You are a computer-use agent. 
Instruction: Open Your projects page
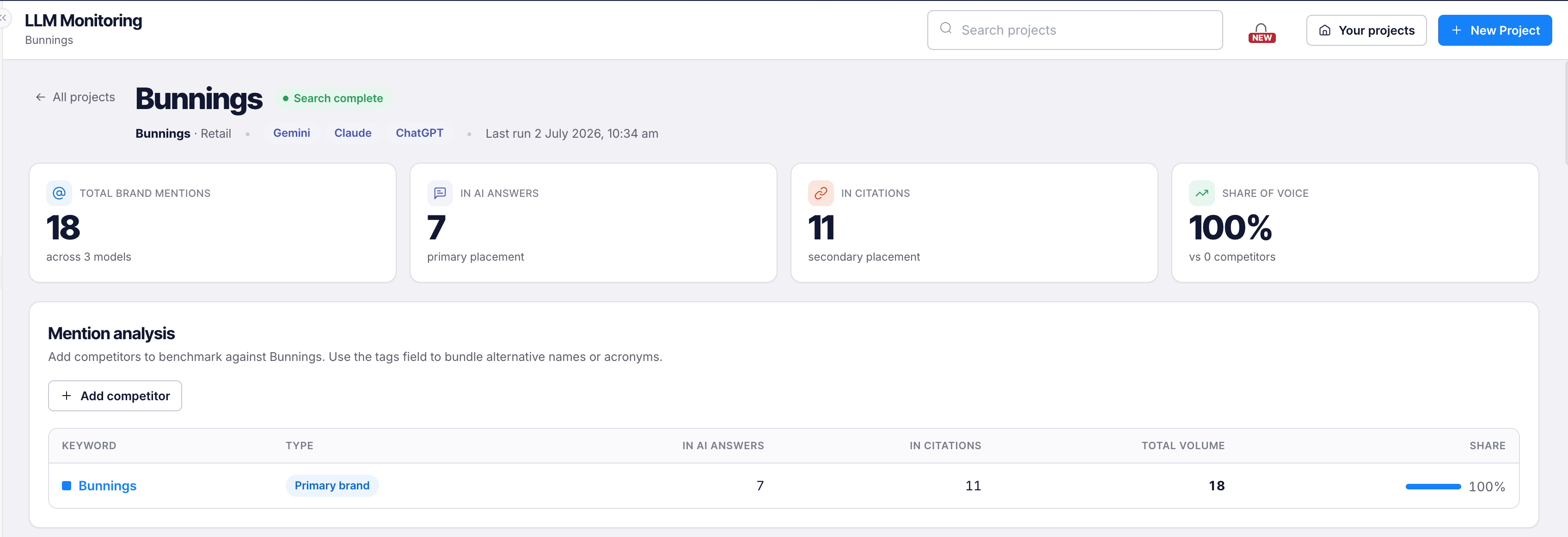(x=1366, y=31)
